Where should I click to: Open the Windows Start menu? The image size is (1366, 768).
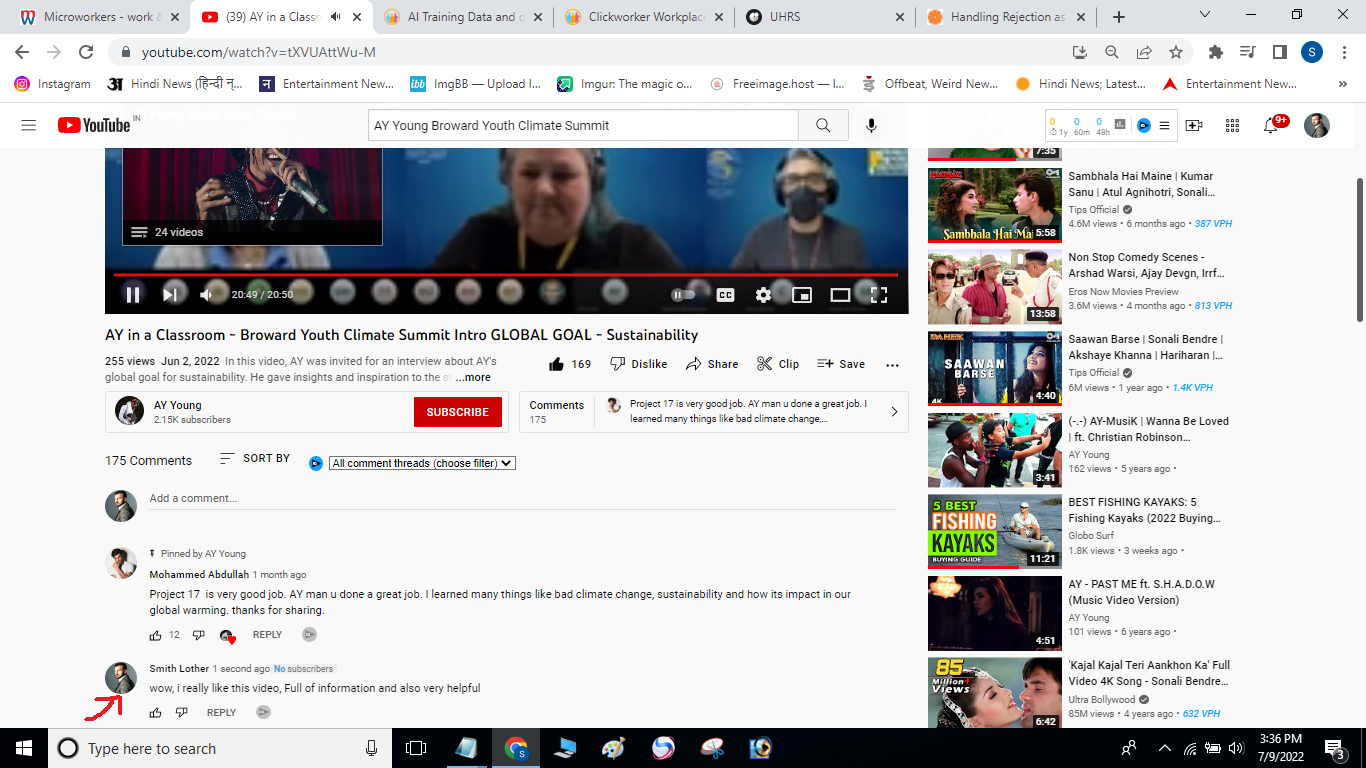pos(23,748)
